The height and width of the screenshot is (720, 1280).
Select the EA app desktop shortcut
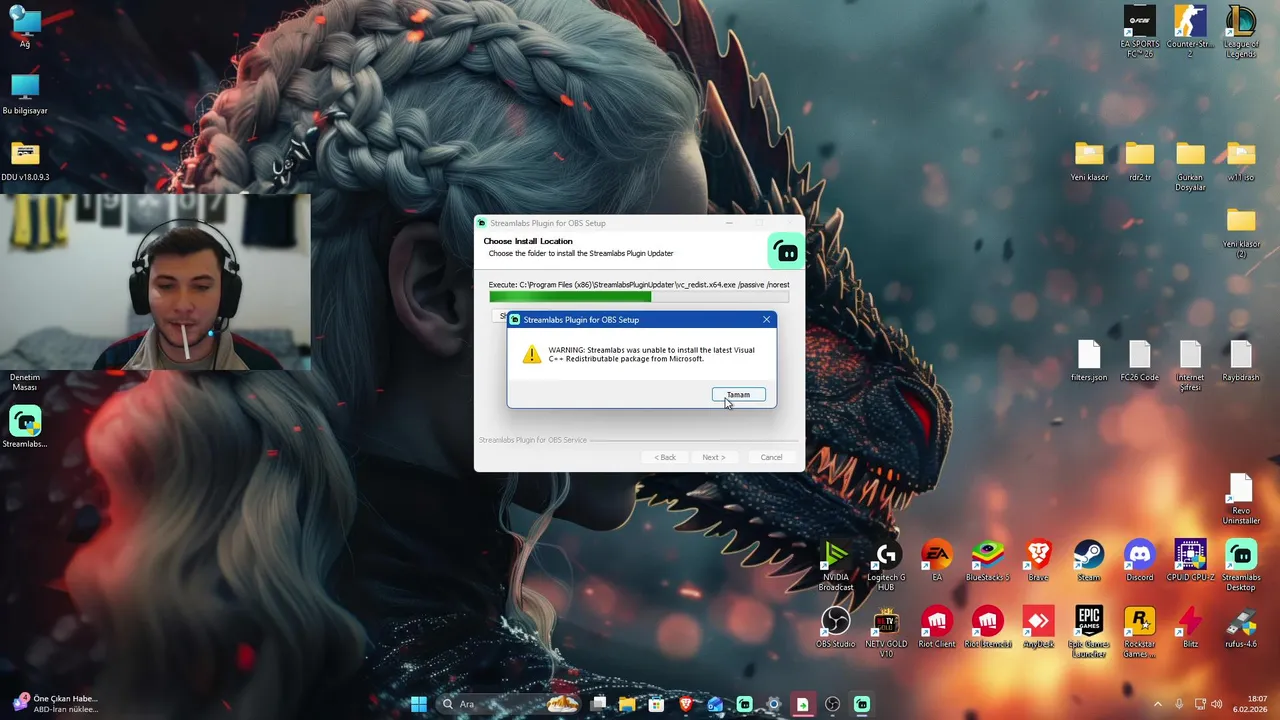point(937,561)
